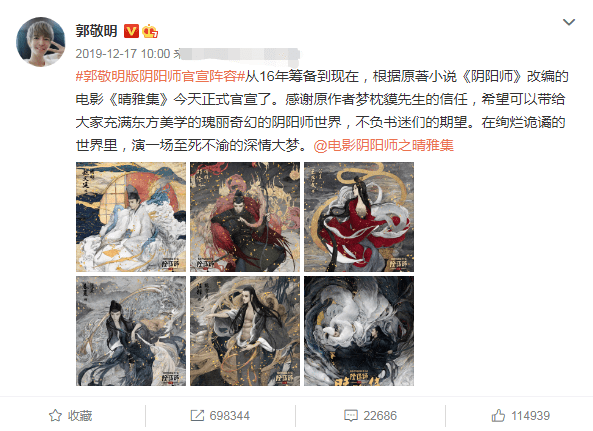The height and width of the screenshot is (431, 593).
Task: Click the thumbs-up like icon
Action: [x=498, y=415]
